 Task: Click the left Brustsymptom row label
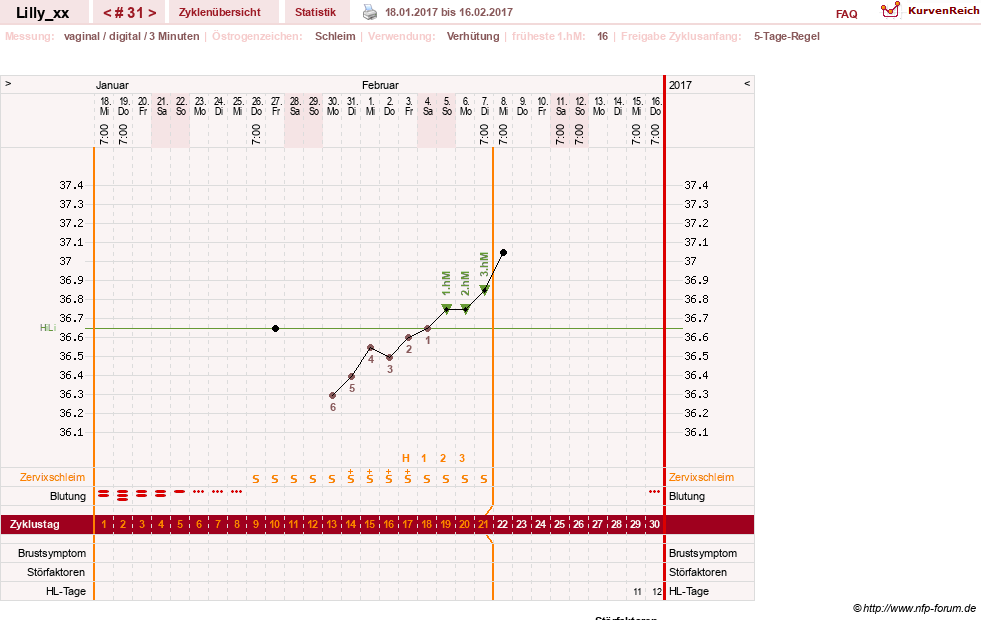(x=52, y=553)
